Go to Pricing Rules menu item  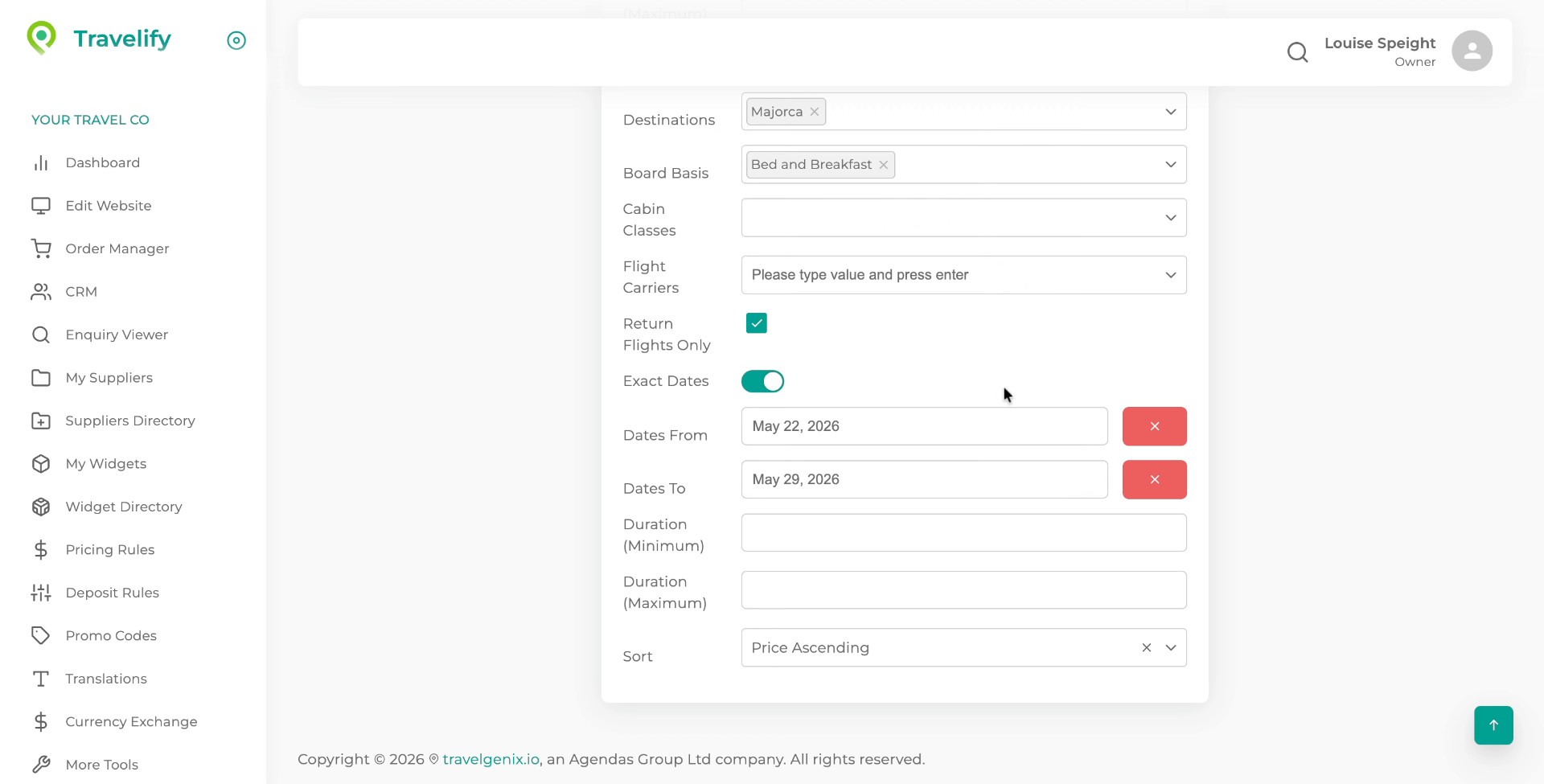coord(110,550)
